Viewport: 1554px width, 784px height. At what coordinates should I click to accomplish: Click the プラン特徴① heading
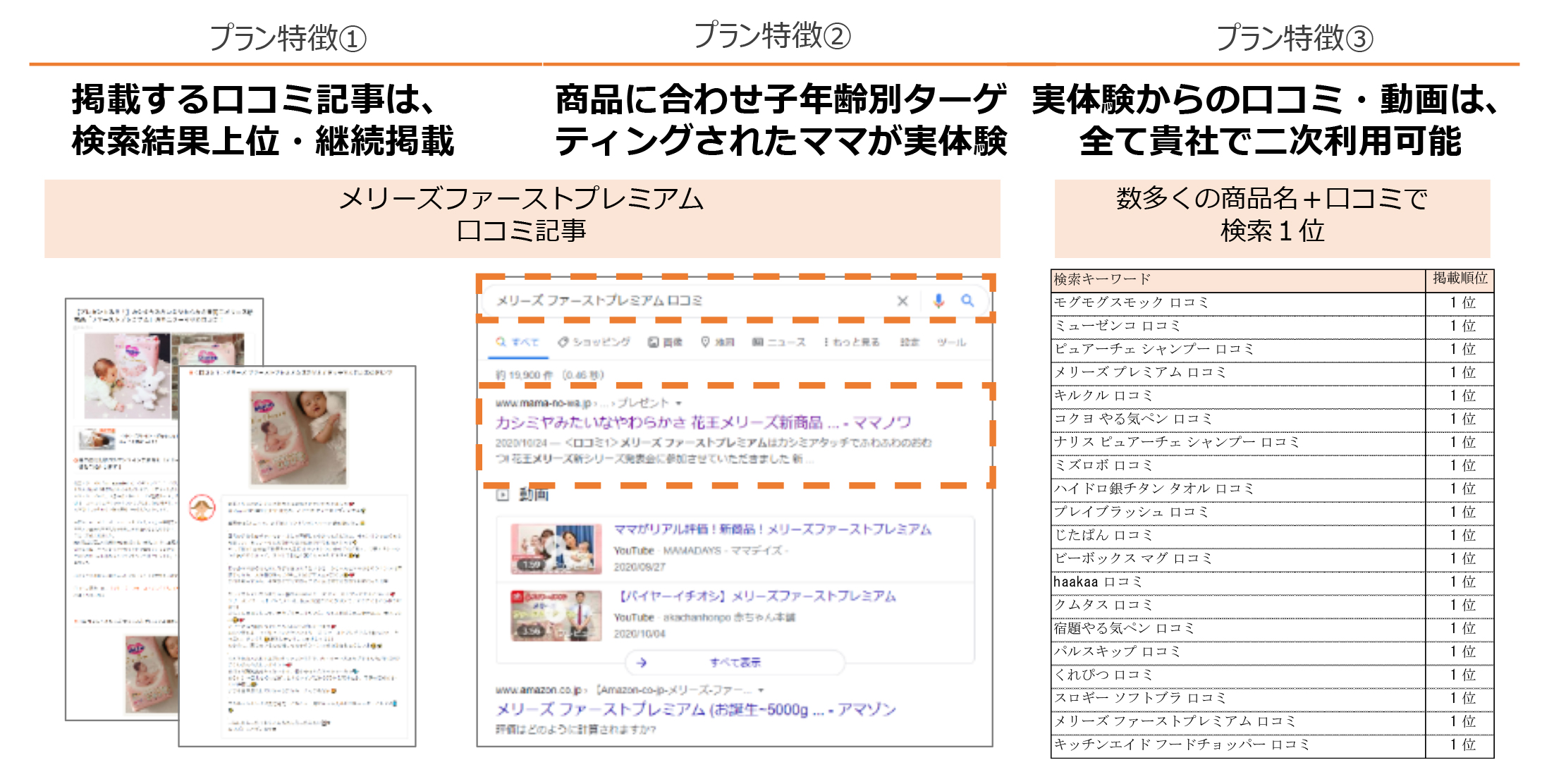pos(288,38)
